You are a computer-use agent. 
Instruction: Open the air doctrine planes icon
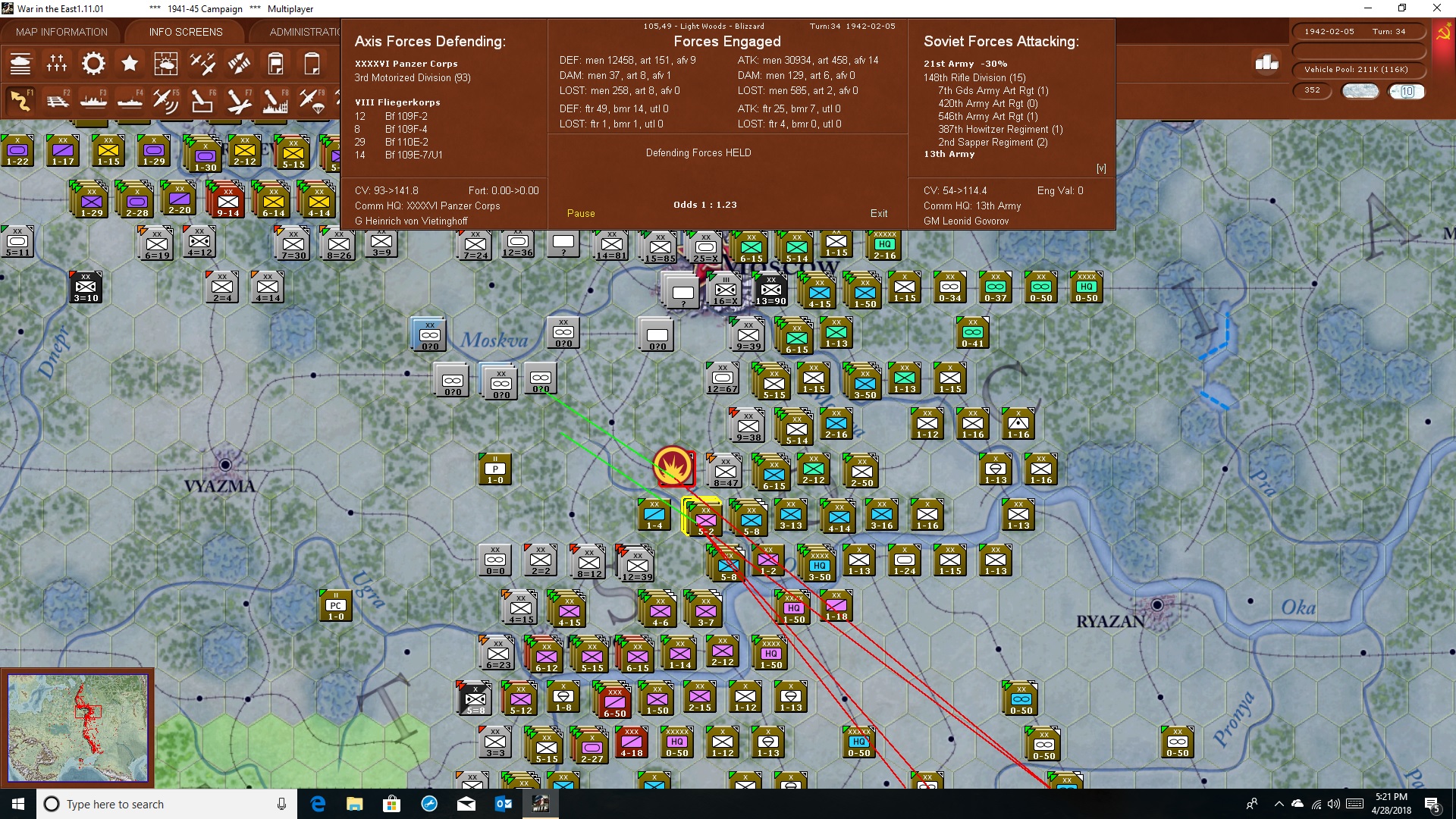point(202,64)
